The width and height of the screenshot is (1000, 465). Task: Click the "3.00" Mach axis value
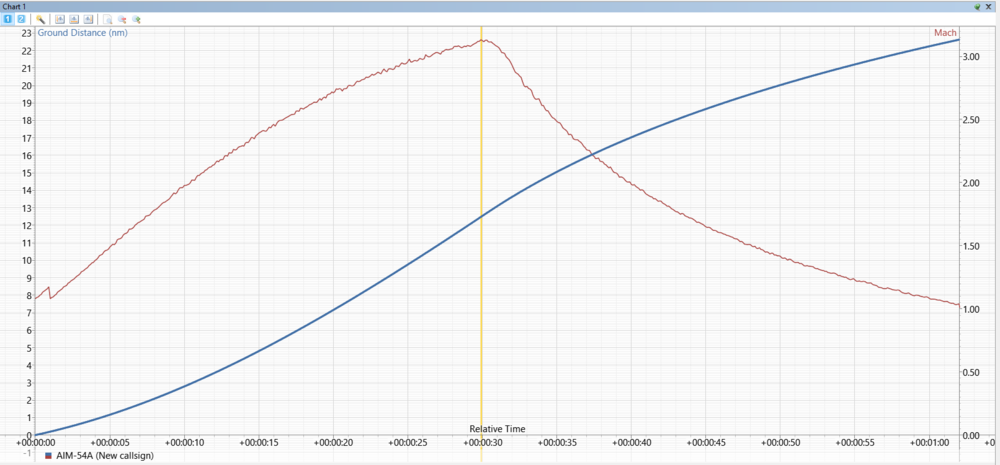pyautogui.click(x=971, y=57)
